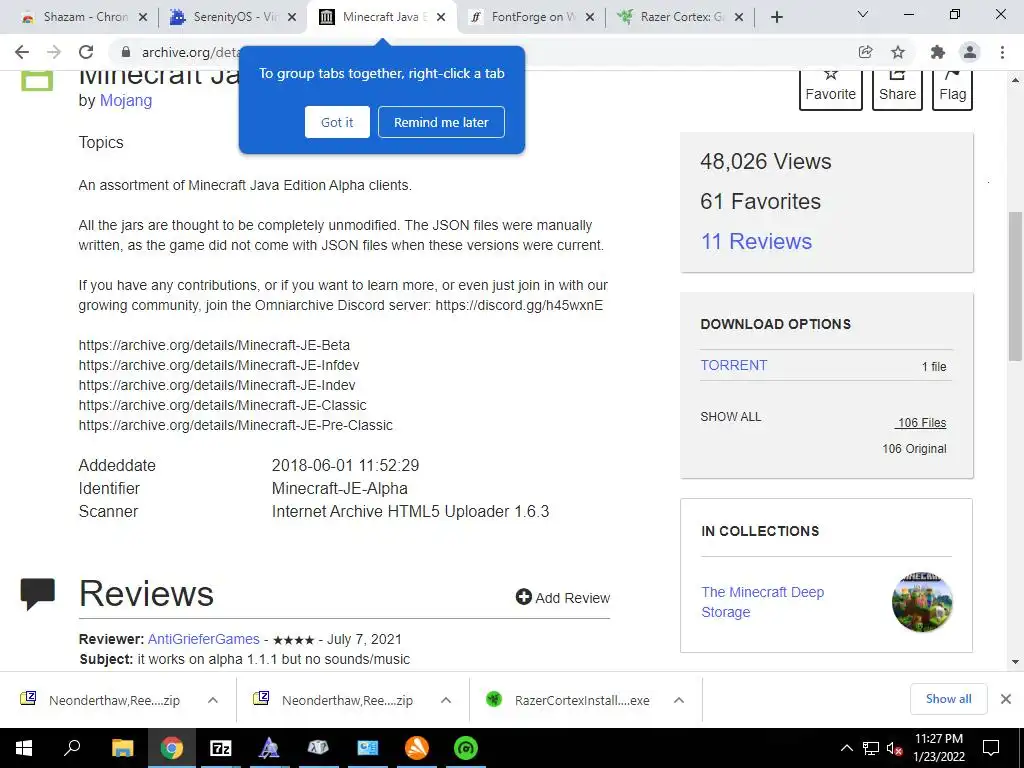The image size is (1024, 768).
Task: Open the Chrome profile avatar
Action: pos(970,52)
